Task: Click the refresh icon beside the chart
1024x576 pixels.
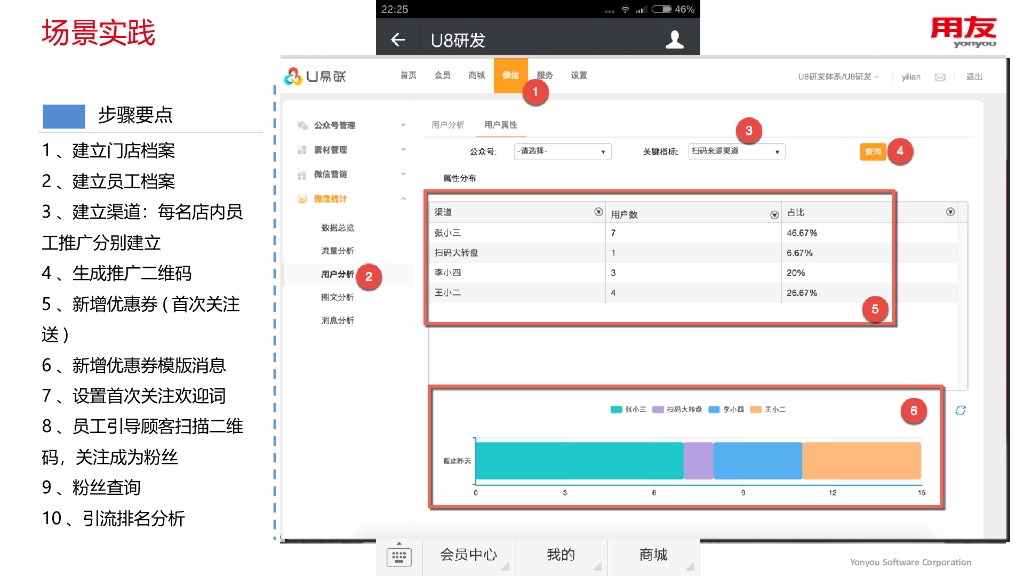Action: [960, 410]
